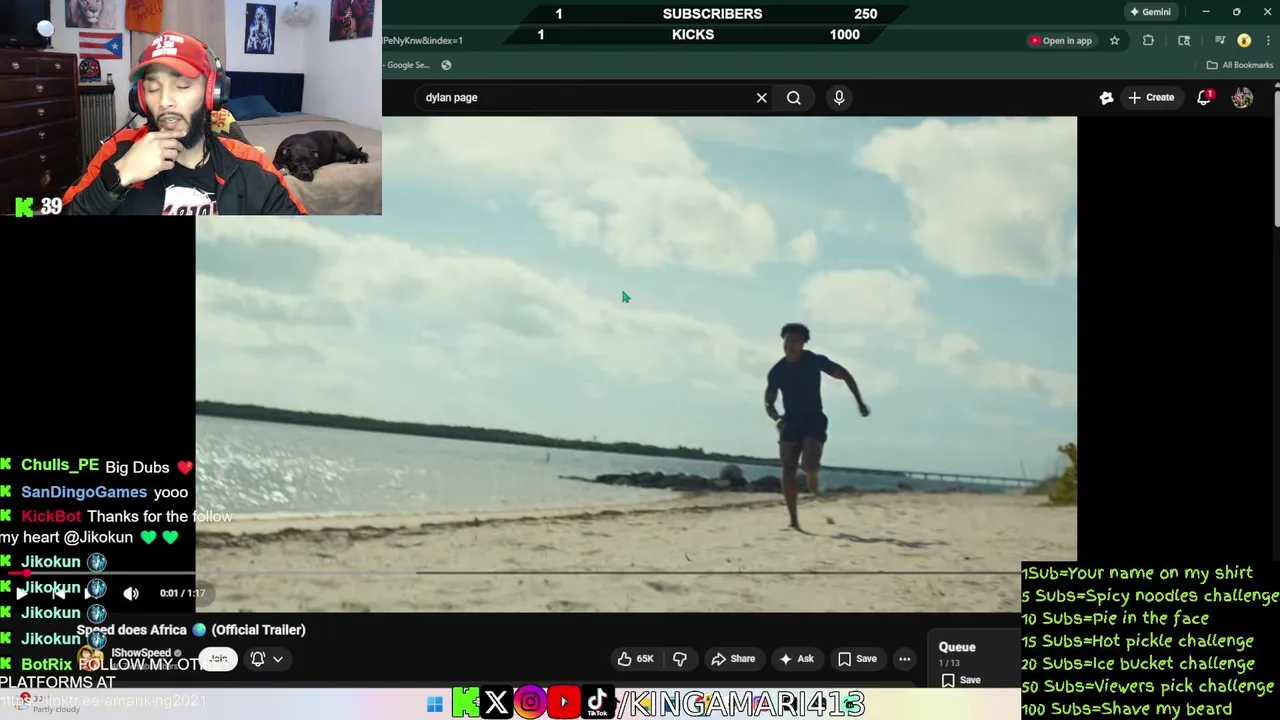Click the Chrome profile avatar
This screenshot has width=1280, height=720.
(x=1244, y=41)
